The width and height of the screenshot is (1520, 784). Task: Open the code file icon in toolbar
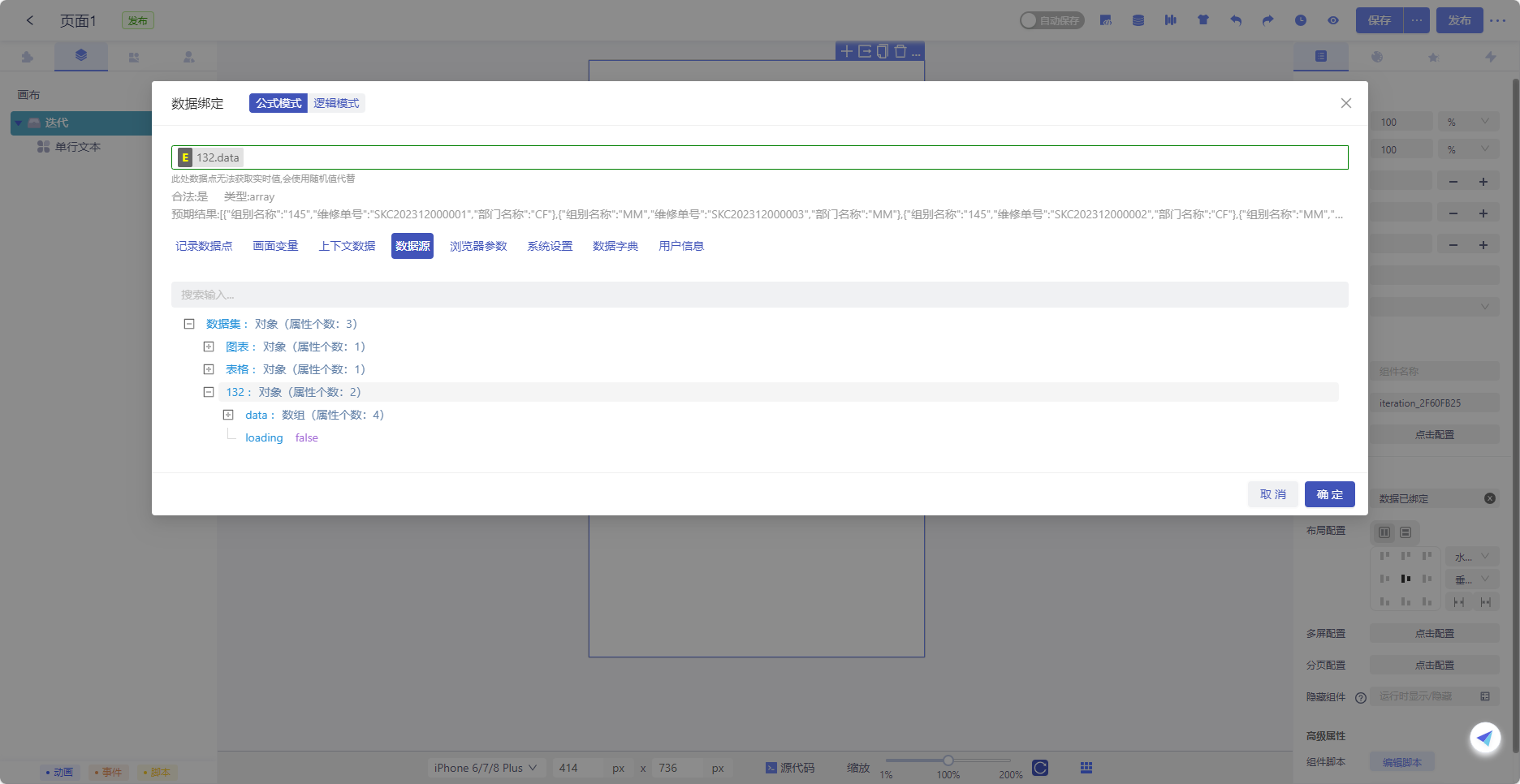click(x=1106, y=20)
